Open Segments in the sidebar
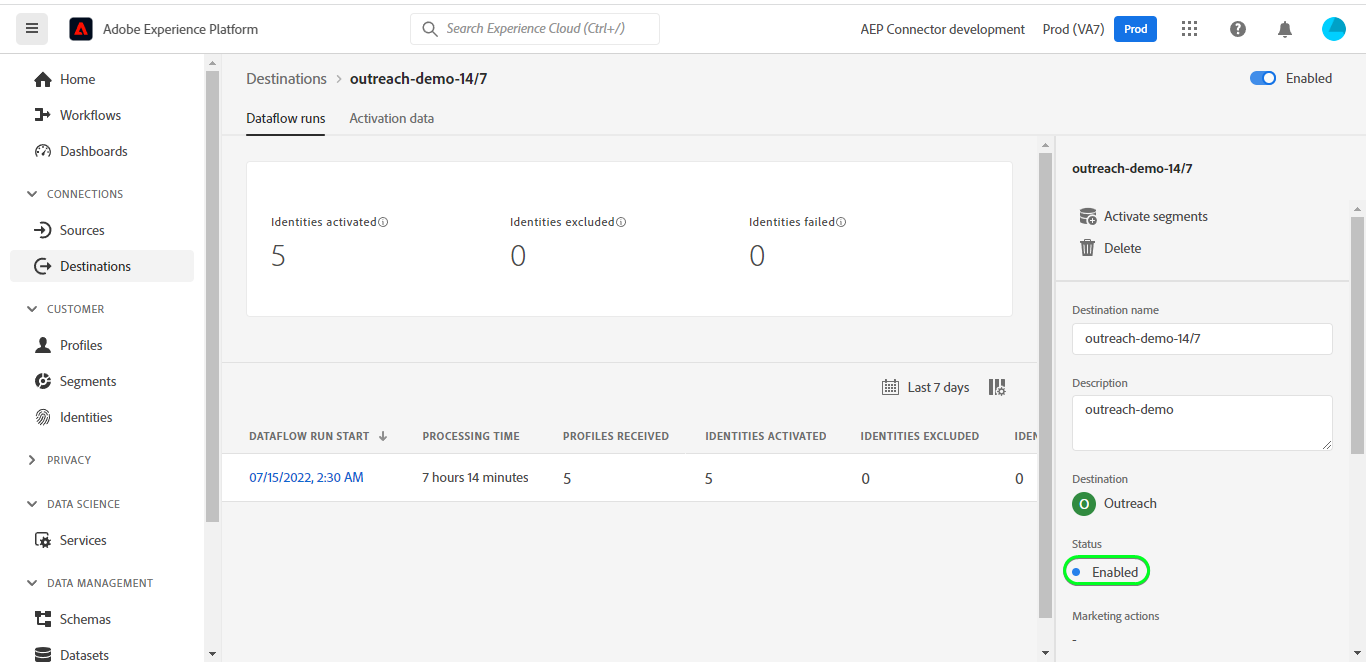1366x662 pixels. pyautogui.click(x=88, y=381)
